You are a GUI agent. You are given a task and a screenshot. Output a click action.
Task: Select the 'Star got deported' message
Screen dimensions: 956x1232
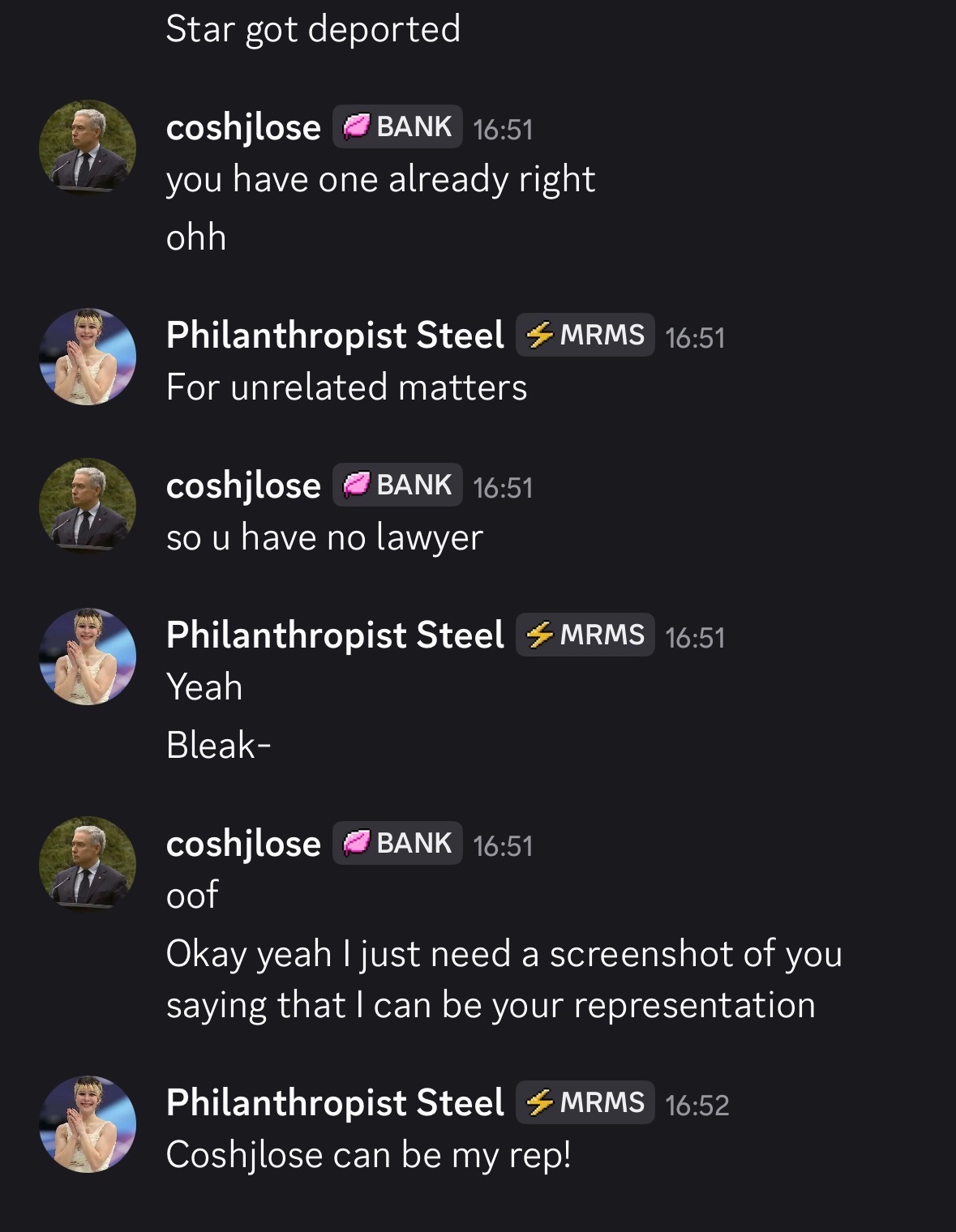pos(313,30)
